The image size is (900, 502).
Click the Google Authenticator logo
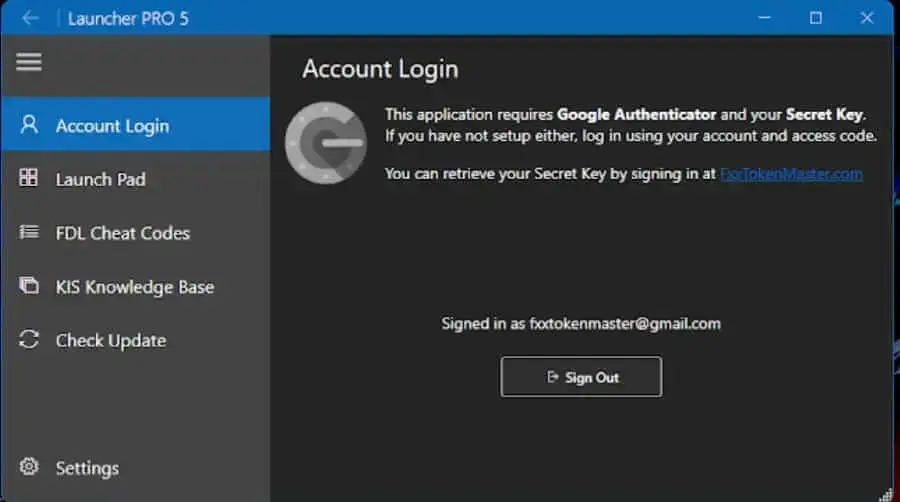(x=325, y=142)
